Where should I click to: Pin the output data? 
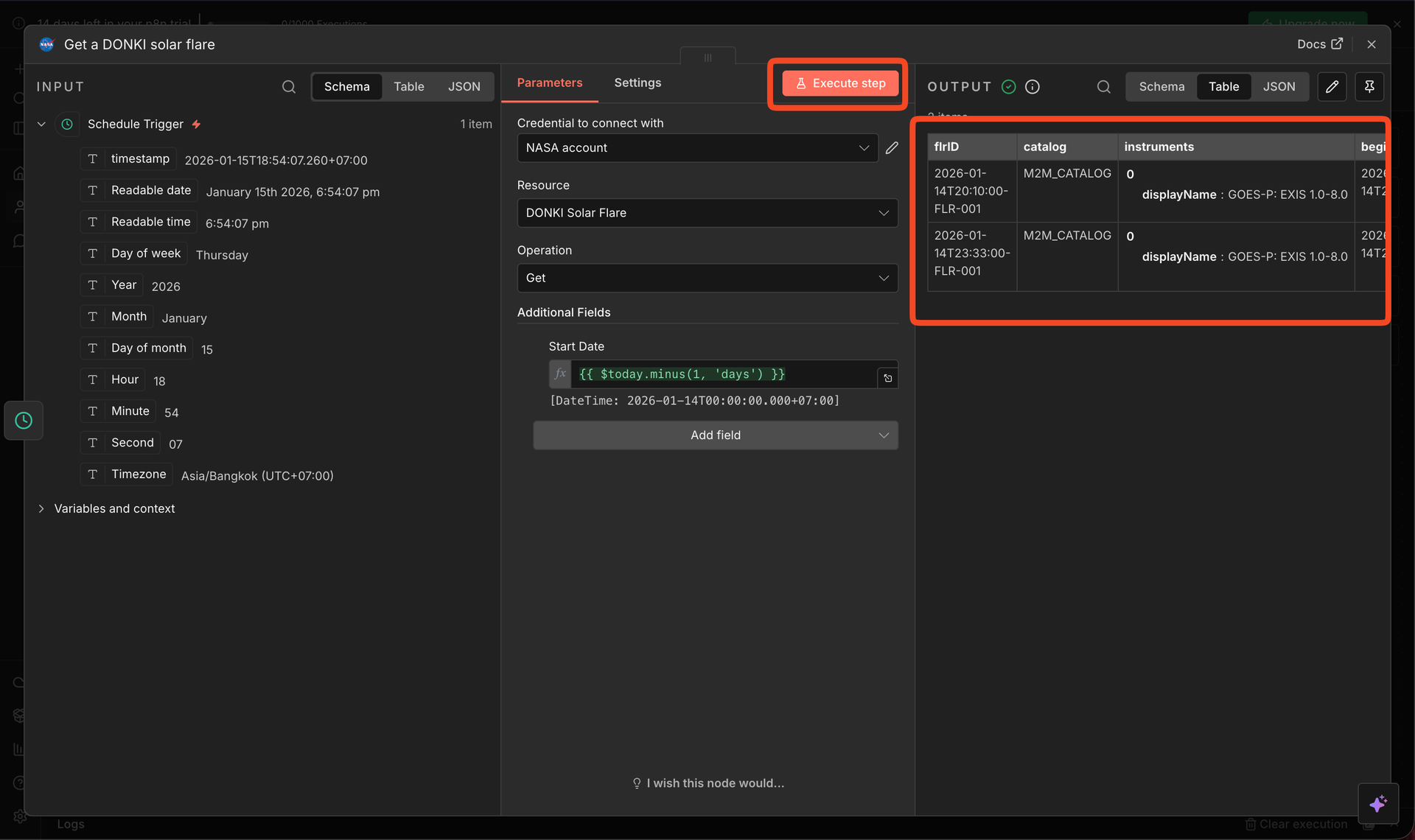coord(1369,87)
